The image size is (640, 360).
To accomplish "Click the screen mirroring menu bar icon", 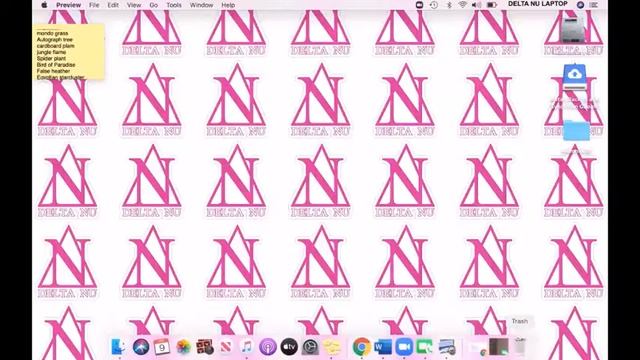I will [x=419, y=5].
